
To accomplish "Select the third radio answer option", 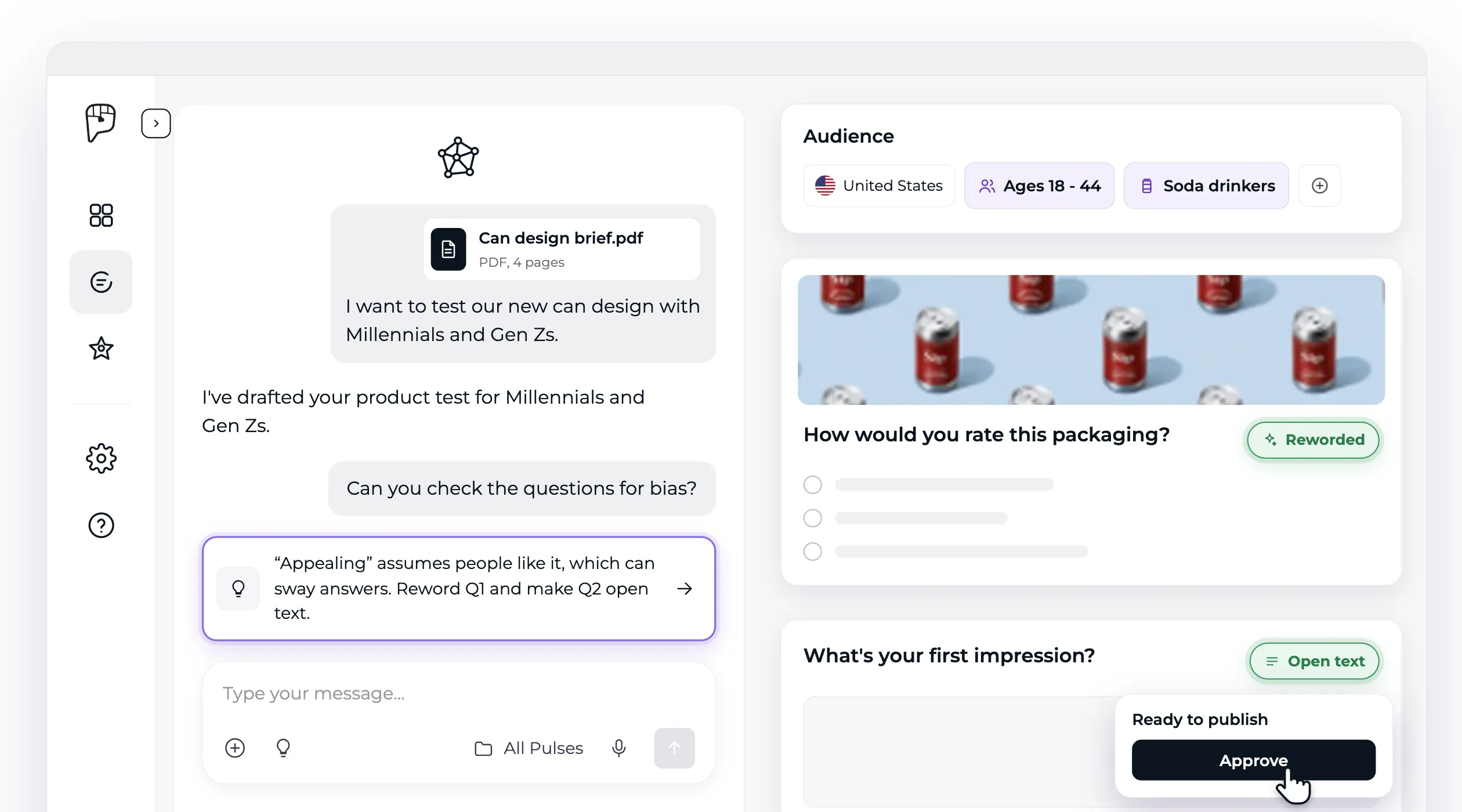I will click(813, 551).
